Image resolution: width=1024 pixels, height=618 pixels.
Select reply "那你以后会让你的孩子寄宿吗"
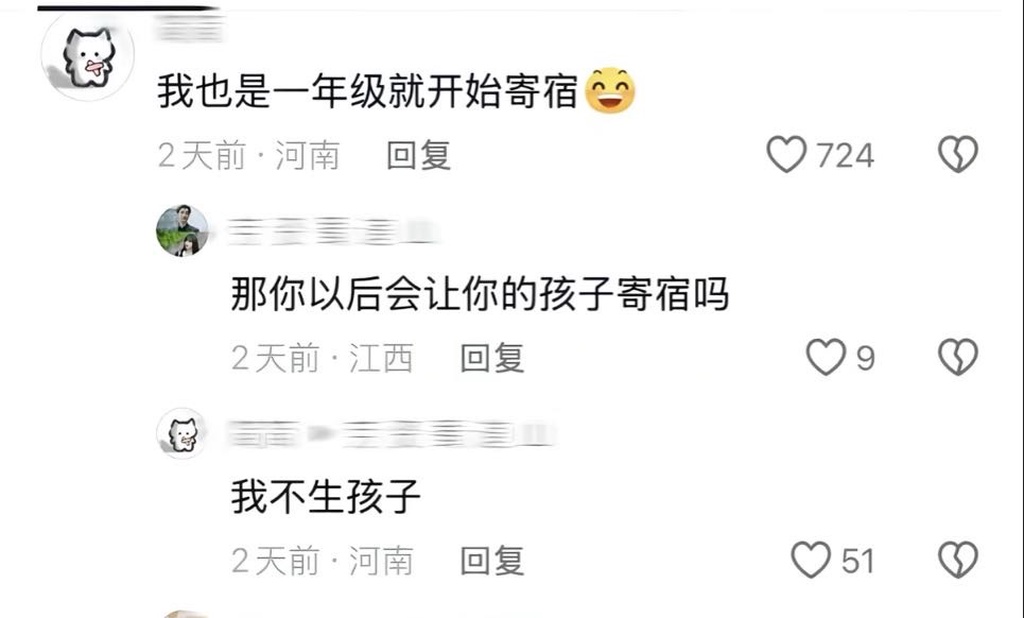pyautogui.click(x=480, y=293)
